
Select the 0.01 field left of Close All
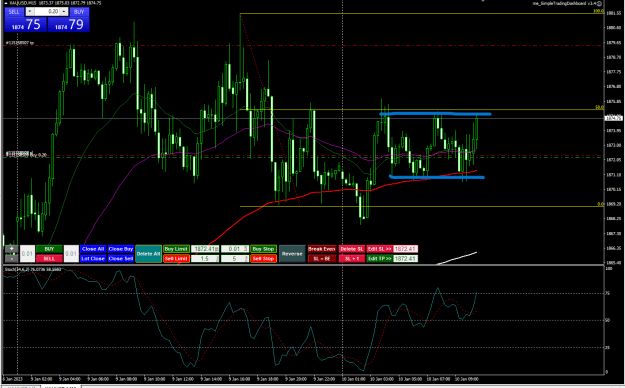[x=71, y=254]
